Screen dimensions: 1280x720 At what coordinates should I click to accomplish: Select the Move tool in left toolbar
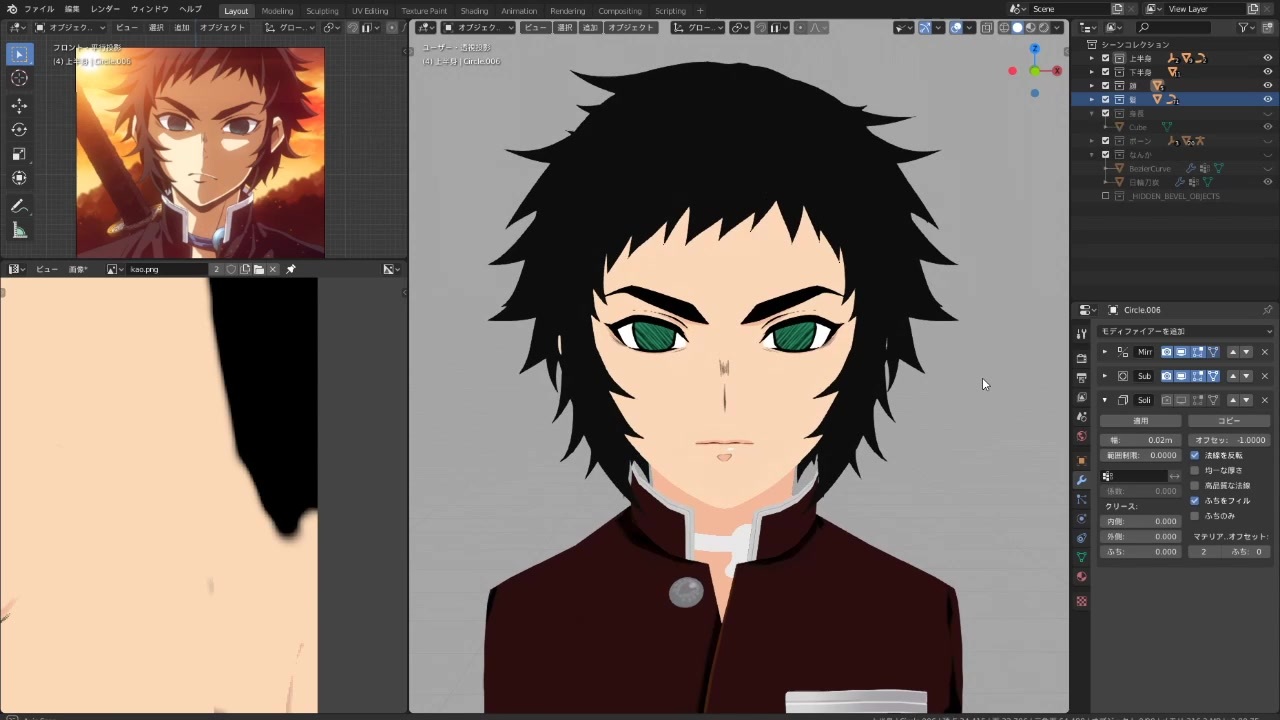pos(19,105)
